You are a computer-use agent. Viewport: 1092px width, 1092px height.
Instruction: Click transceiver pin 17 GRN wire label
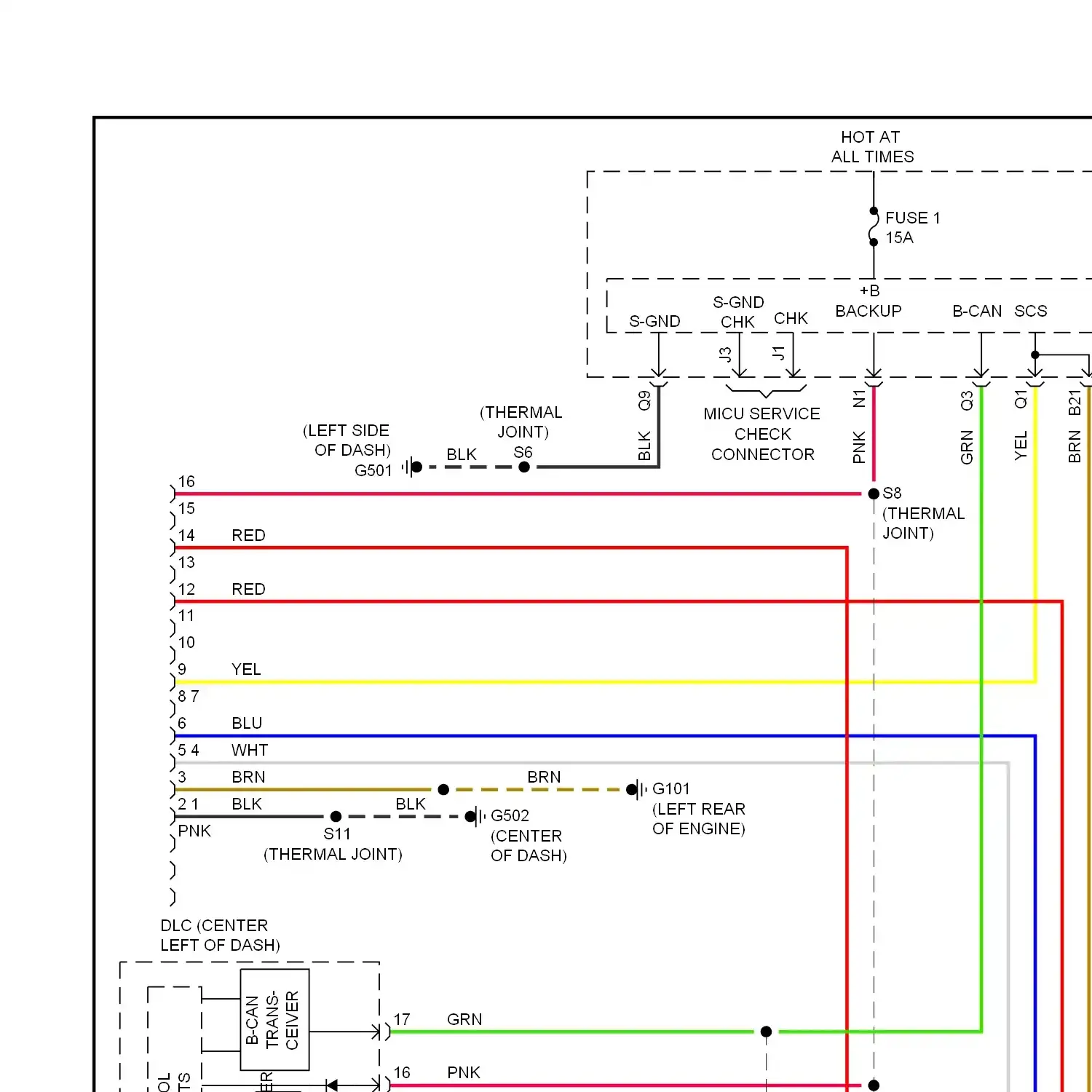pos(464,1019)
